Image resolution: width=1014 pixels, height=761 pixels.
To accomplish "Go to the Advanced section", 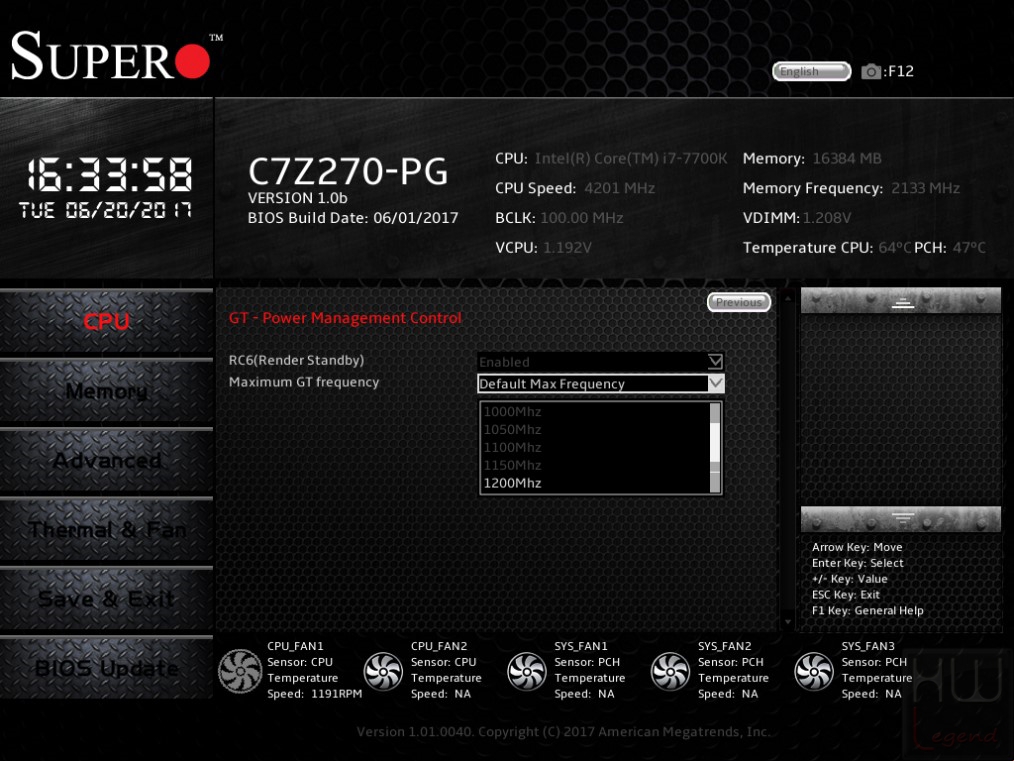I will (106, 460).
